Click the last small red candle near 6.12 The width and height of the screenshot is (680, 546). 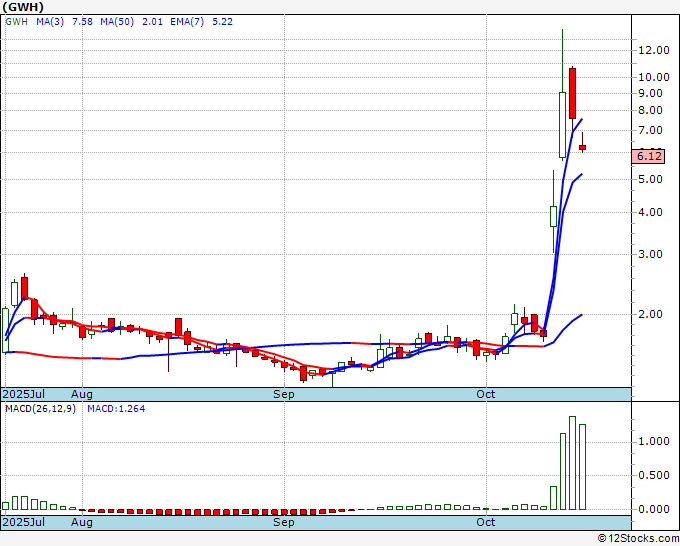pyautogui.click(x=582, y=147)
